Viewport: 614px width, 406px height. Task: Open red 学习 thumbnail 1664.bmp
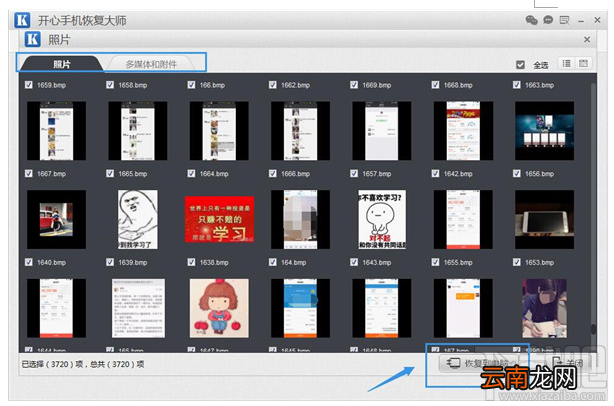(219, 219)
